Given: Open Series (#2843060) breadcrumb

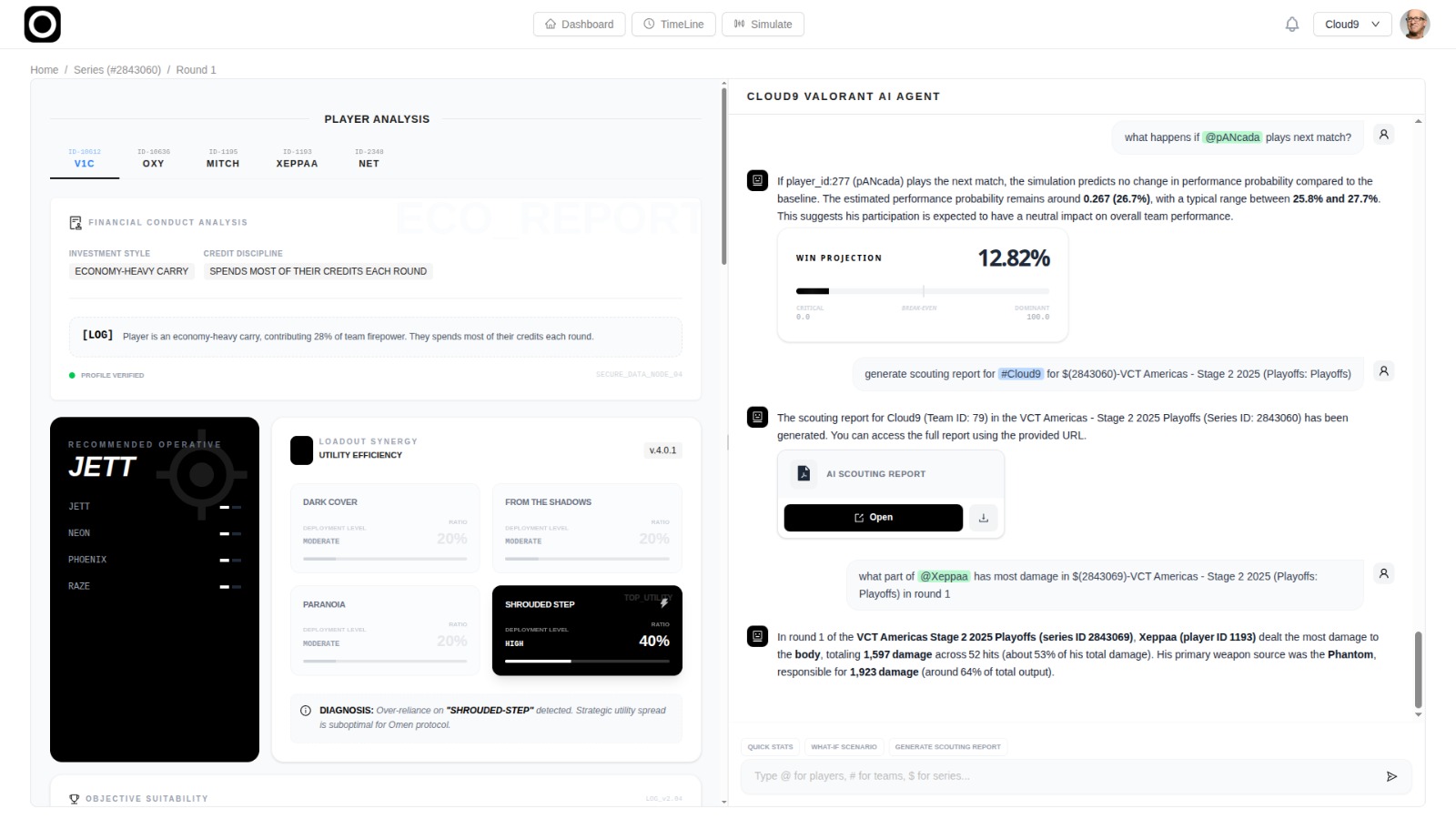Looking at the screenshot, I should pyautogui.click(x=117, y=70).
